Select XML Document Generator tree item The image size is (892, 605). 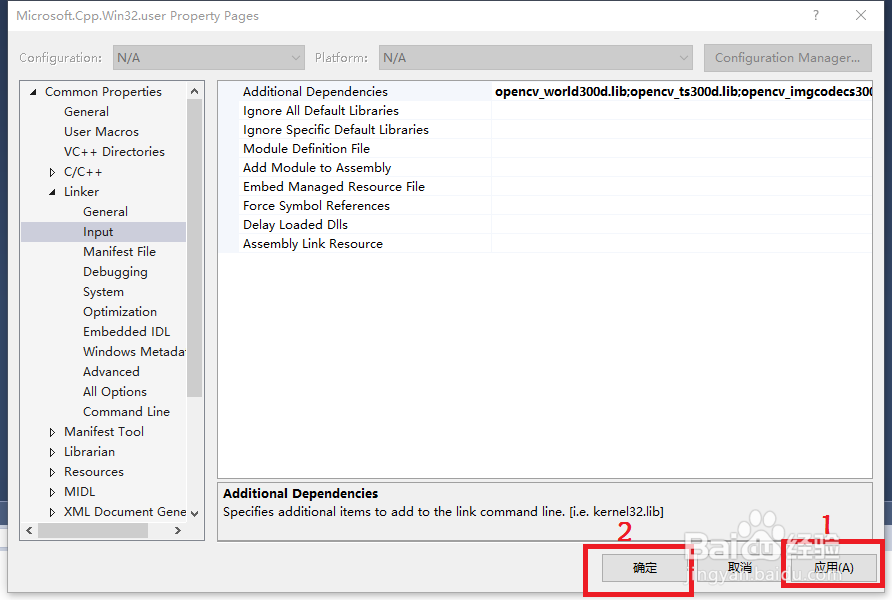click(125, 512)
